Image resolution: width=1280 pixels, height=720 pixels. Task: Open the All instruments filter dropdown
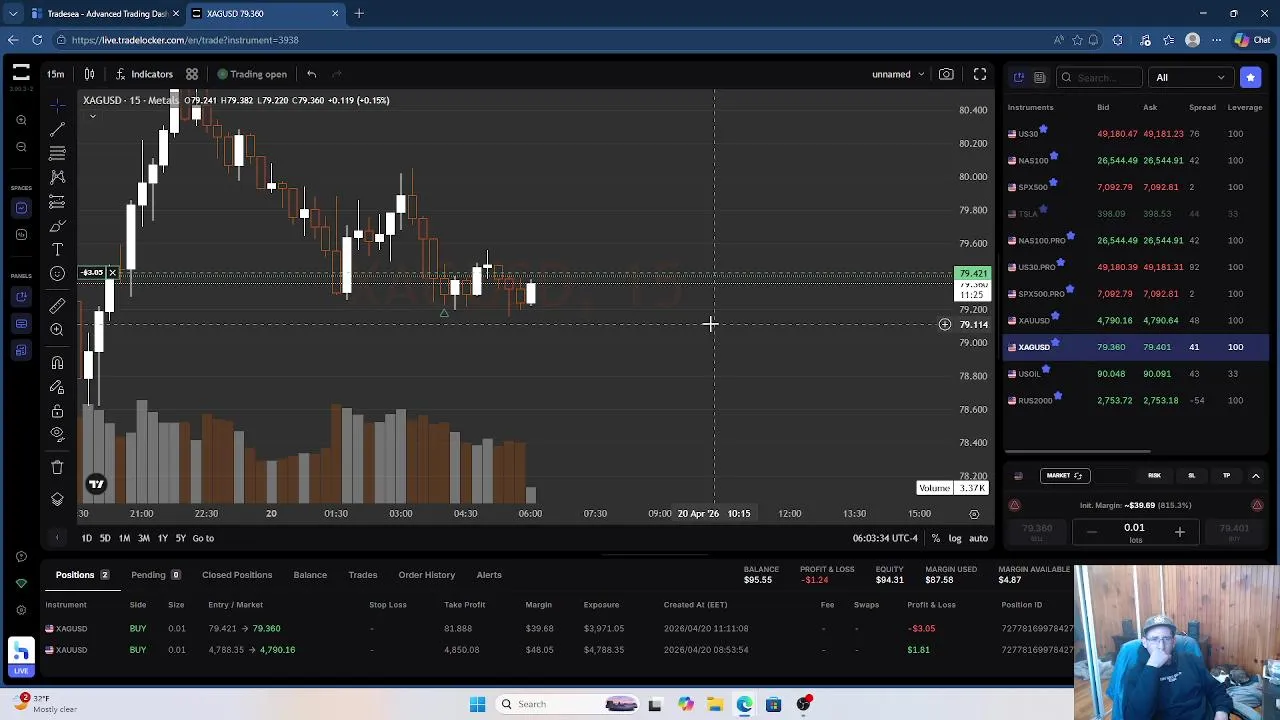point(1190,77)
